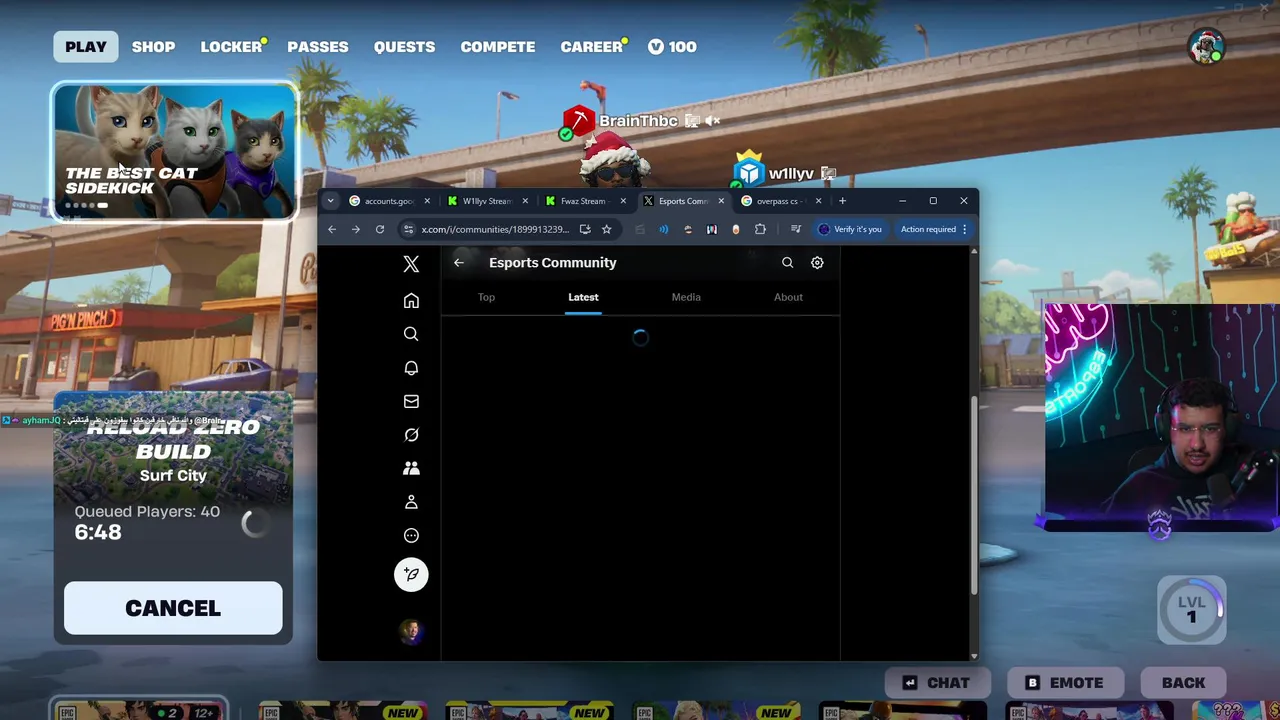The image size is (1280, 720).
Task: Select the Media tab in community
Action: click(686, 297)
